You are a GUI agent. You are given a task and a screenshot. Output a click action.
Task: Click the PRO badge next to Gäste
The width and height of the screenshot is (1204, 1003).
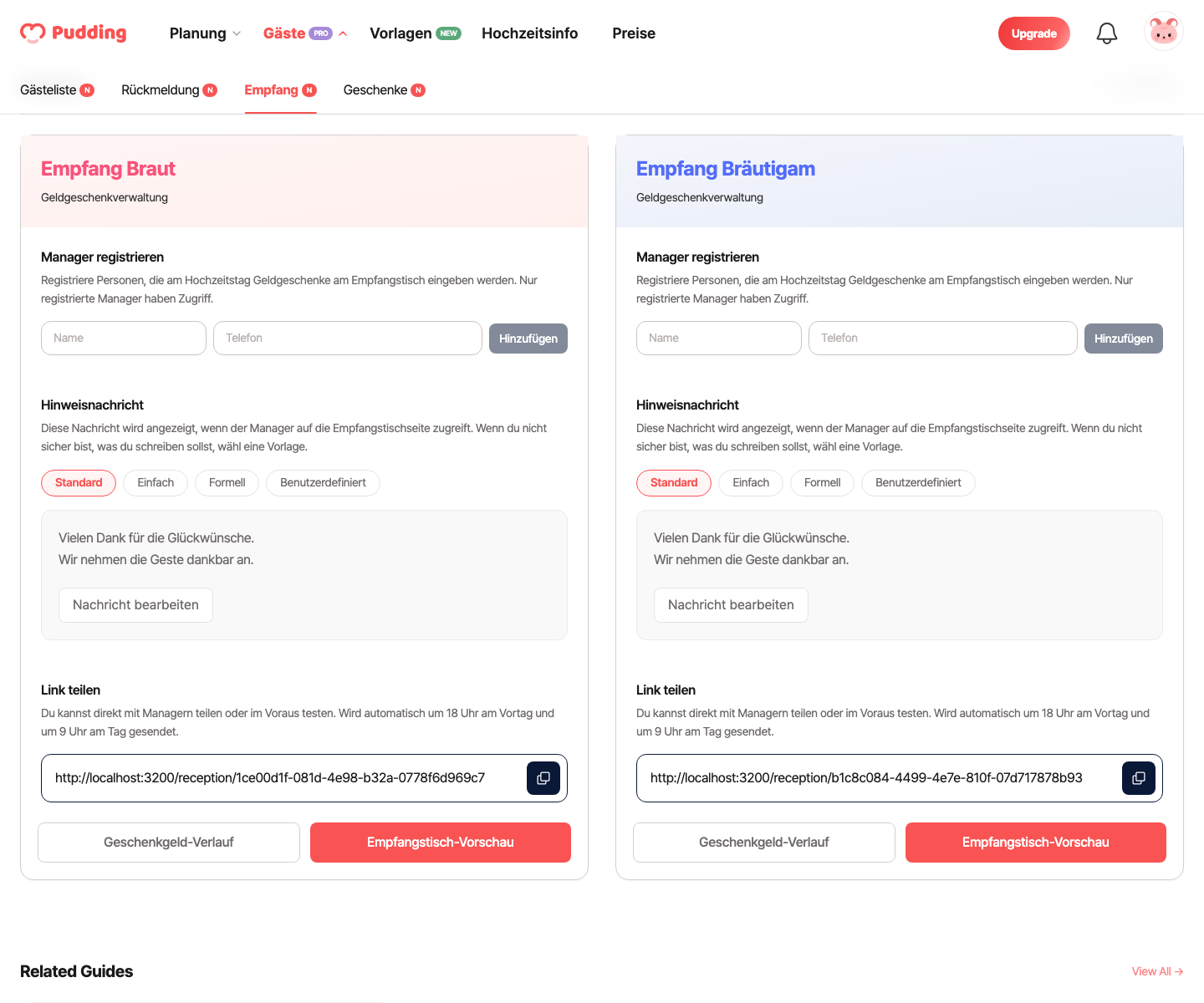321,33
